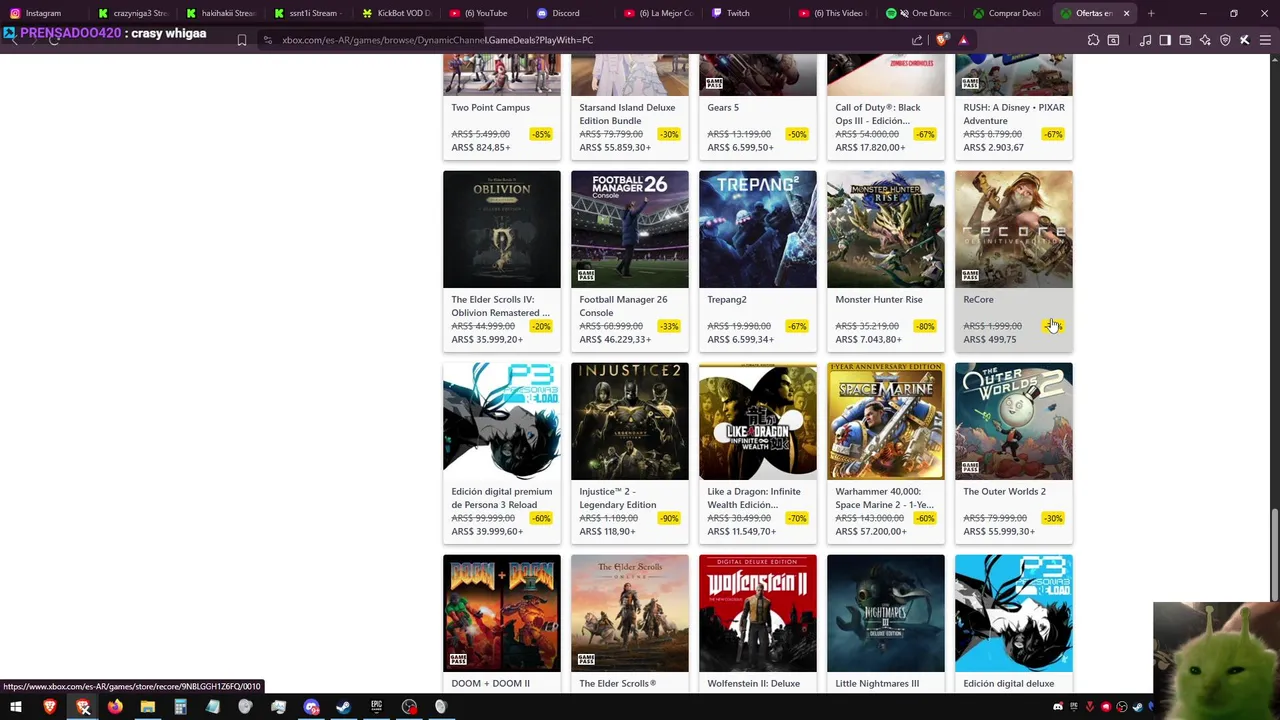Open OBS Studio from the taskbar
The height and width of the screenshot is (720, 1280).
(x=409, y=707)
